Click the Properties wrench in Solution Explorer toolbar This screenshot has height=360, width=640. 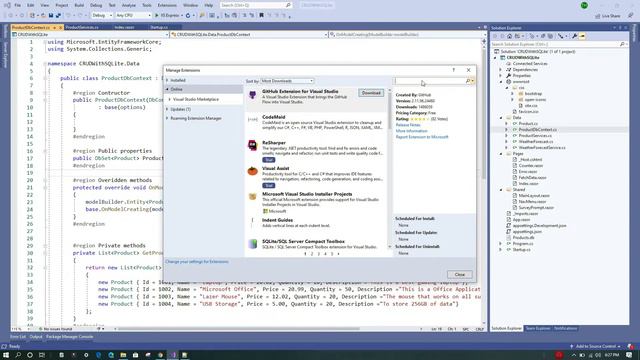(x=575, y=36)
